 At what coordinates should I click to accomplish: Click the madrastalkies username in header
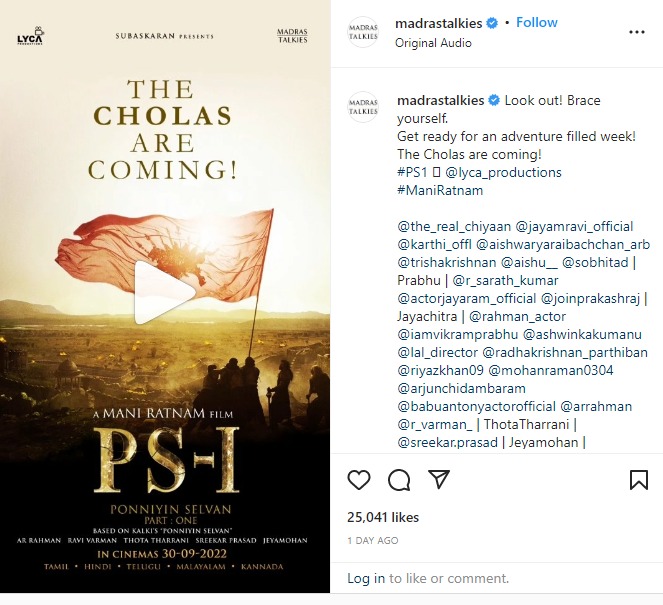click(x=438, y=23)
